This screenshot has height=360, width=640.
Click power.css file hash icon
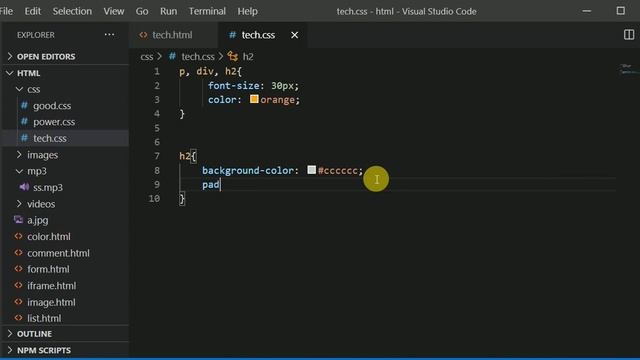click(24, 122)
